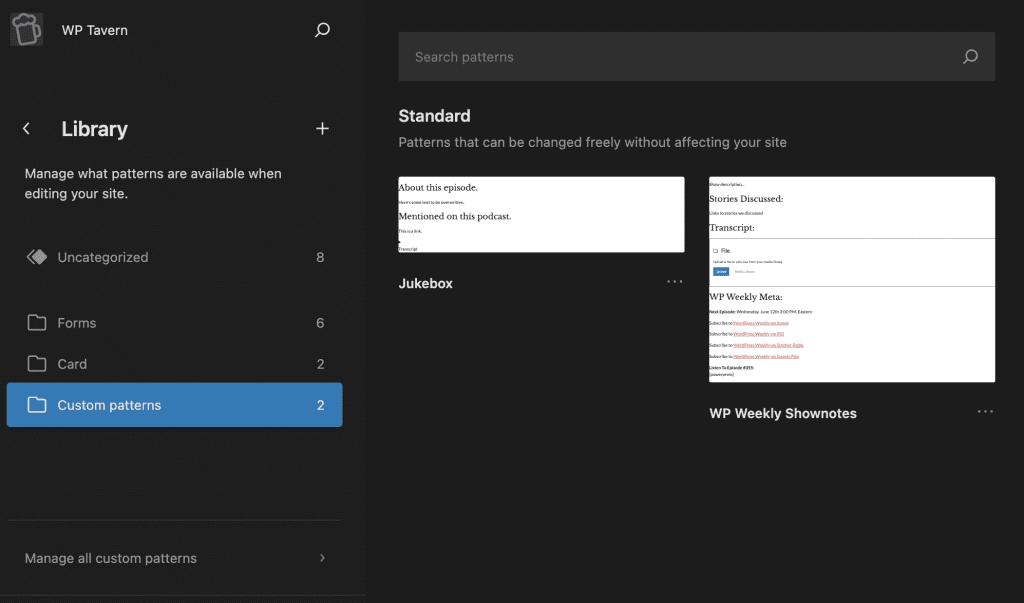Open the sidebar command search icon

(x=322, y=30)
